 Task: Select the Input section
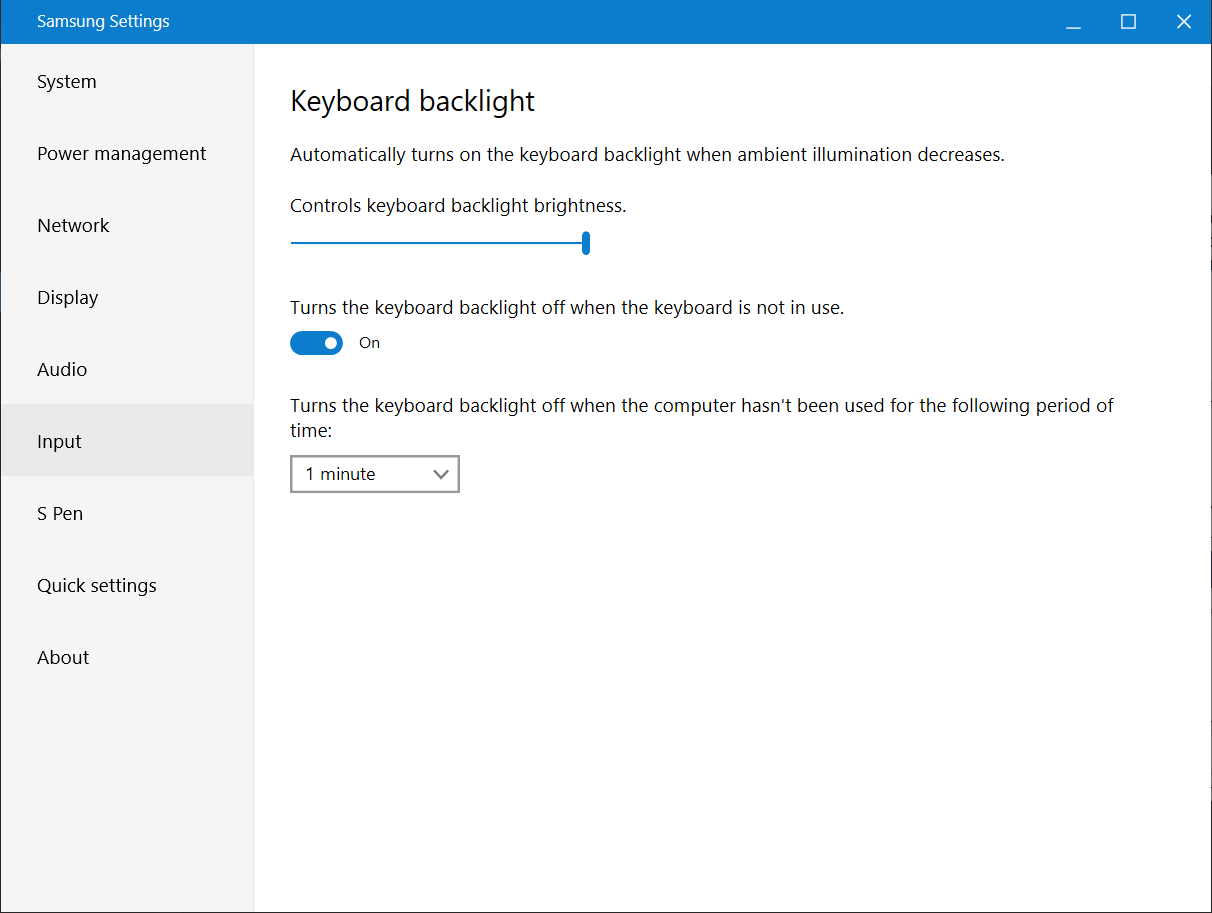pos(127,440)
